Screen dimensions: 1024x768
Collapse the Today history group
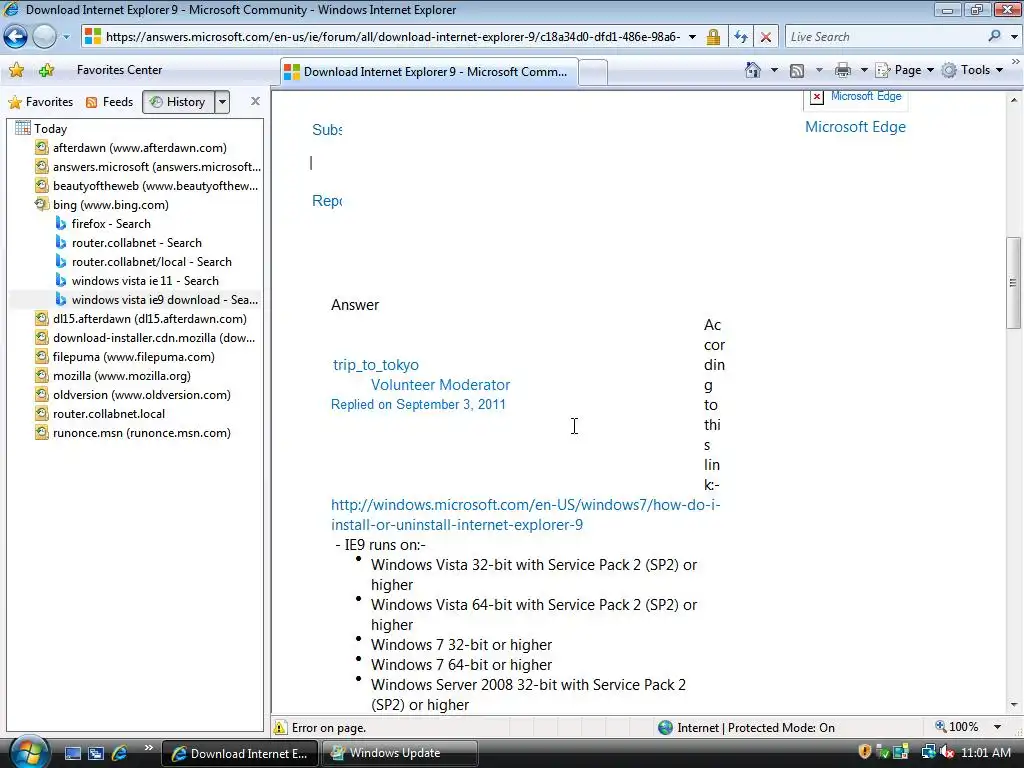tap(41, 129)
